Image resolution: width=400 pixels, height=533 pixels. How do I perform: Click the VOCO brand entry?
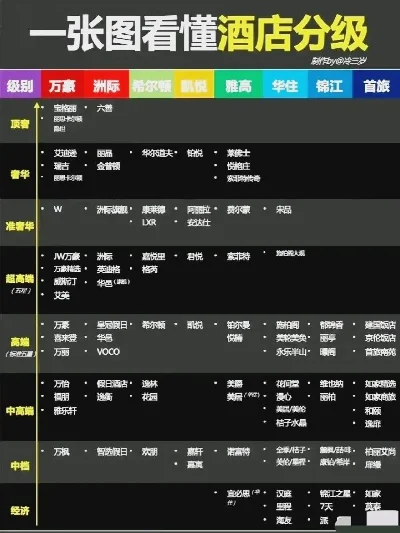[x=108, y=351]
